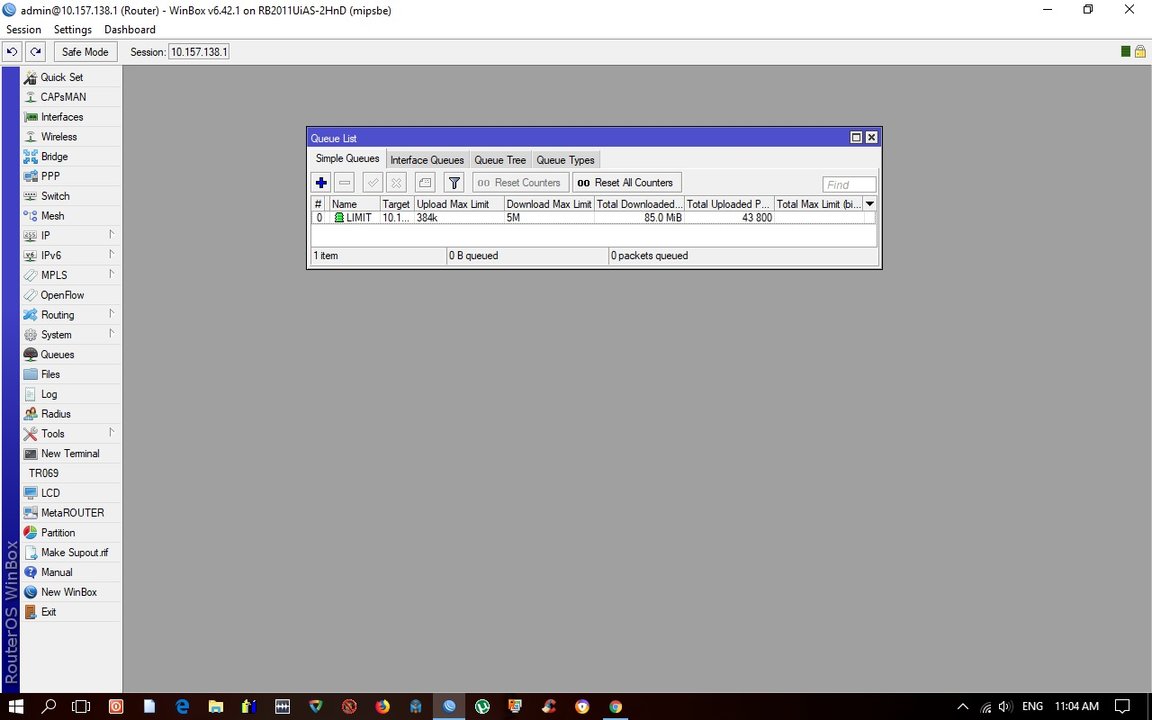The height and width of the screenshot is (720, 1152).
Task: Switch to the Simple Queues tab
Action: [348, 159]
